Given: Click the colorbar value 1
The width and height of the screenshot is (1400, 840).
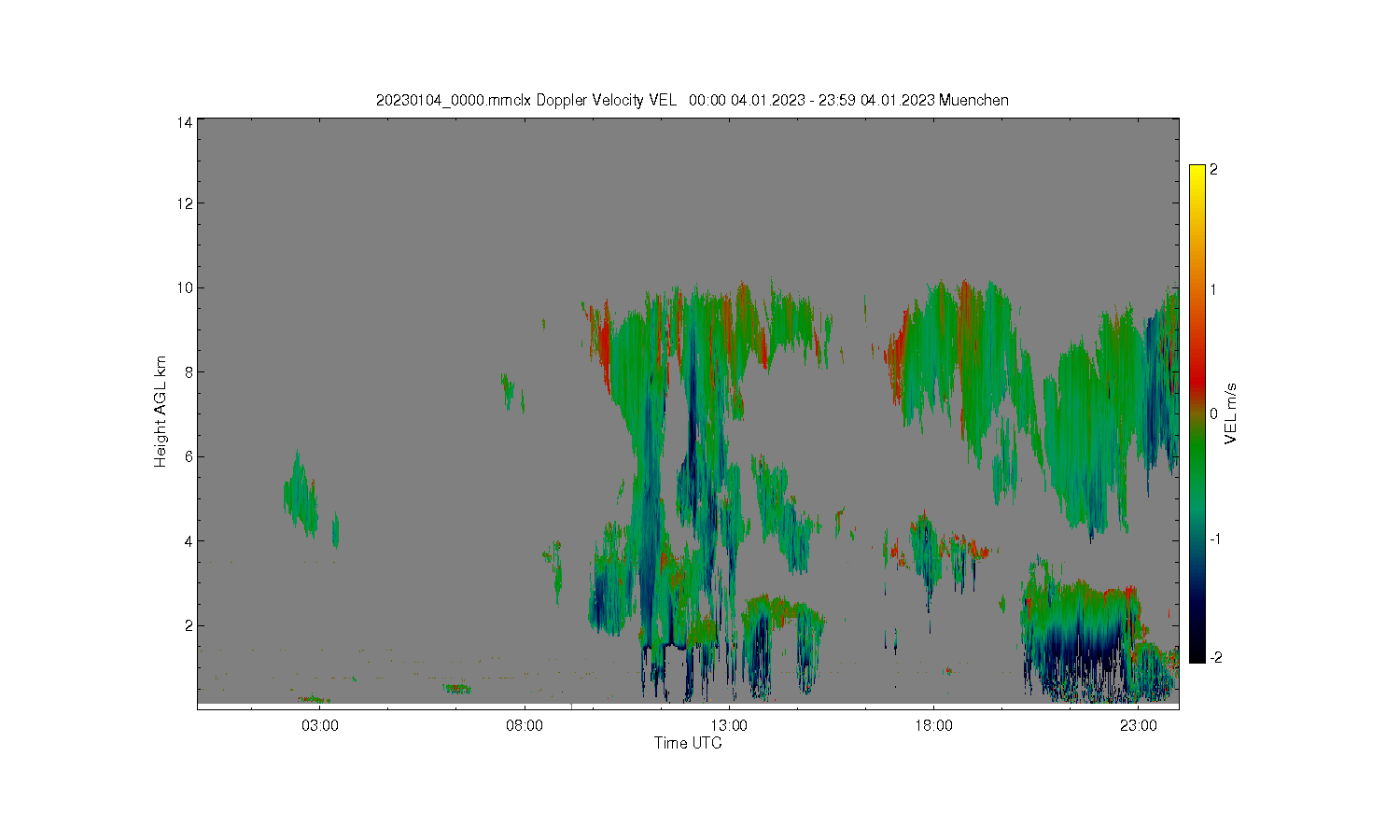Looking at the screenshot, I should coord(1213,289).
